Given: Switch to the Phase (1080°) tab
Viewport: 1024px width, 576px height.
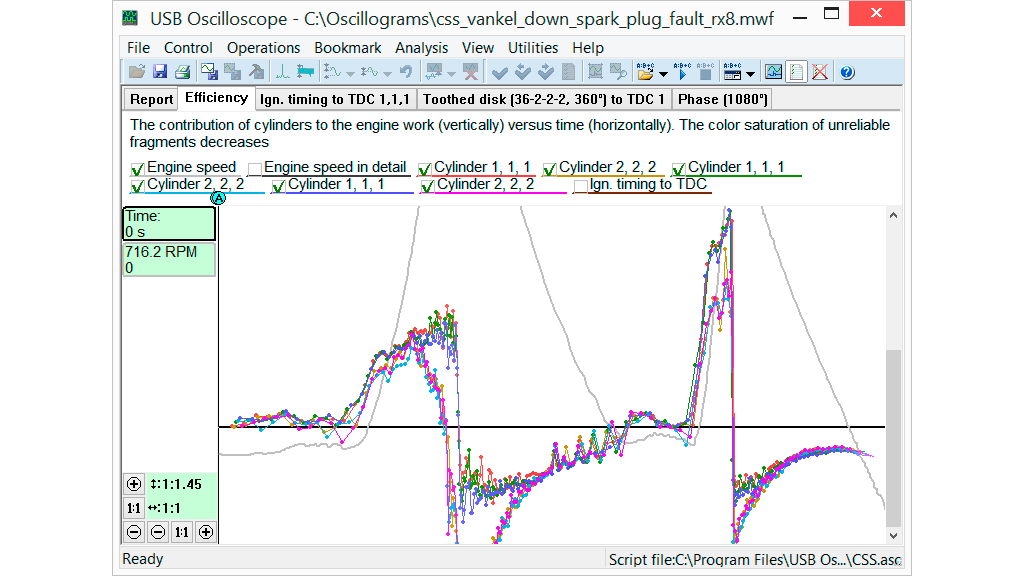Looking at the screenshot, I should (x=722, y=99).
